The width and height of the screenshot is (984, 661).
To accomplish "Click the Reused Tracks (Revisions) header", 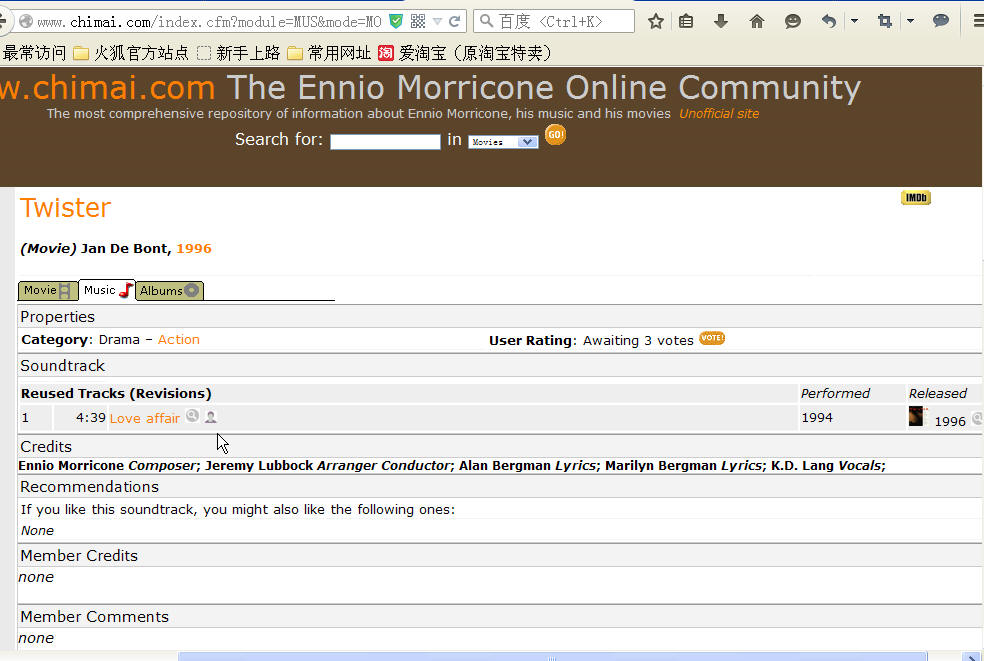I will [116, 394].
